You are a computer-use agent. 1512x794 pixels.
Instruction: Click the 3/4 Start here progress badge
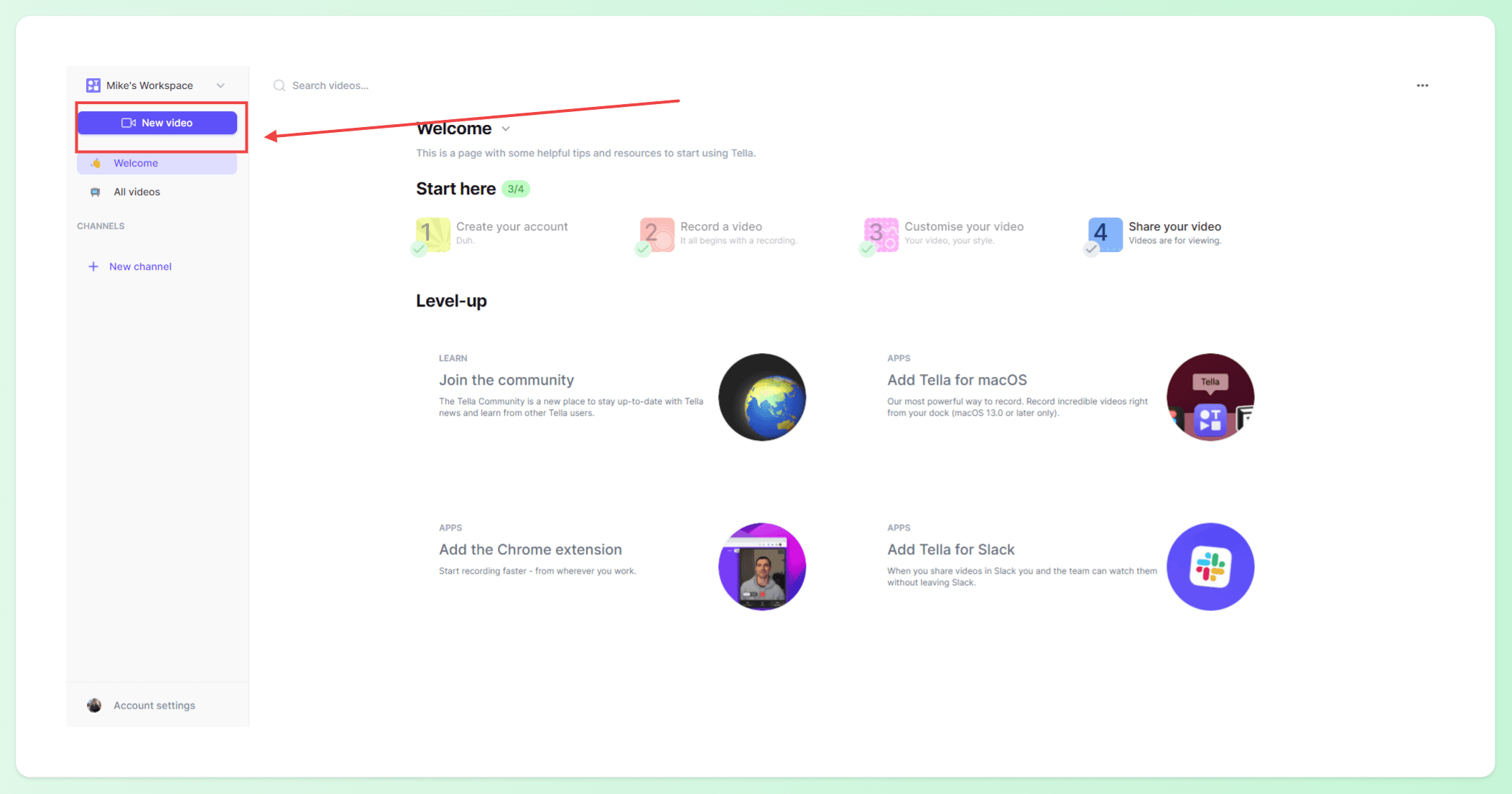[516, 190]
